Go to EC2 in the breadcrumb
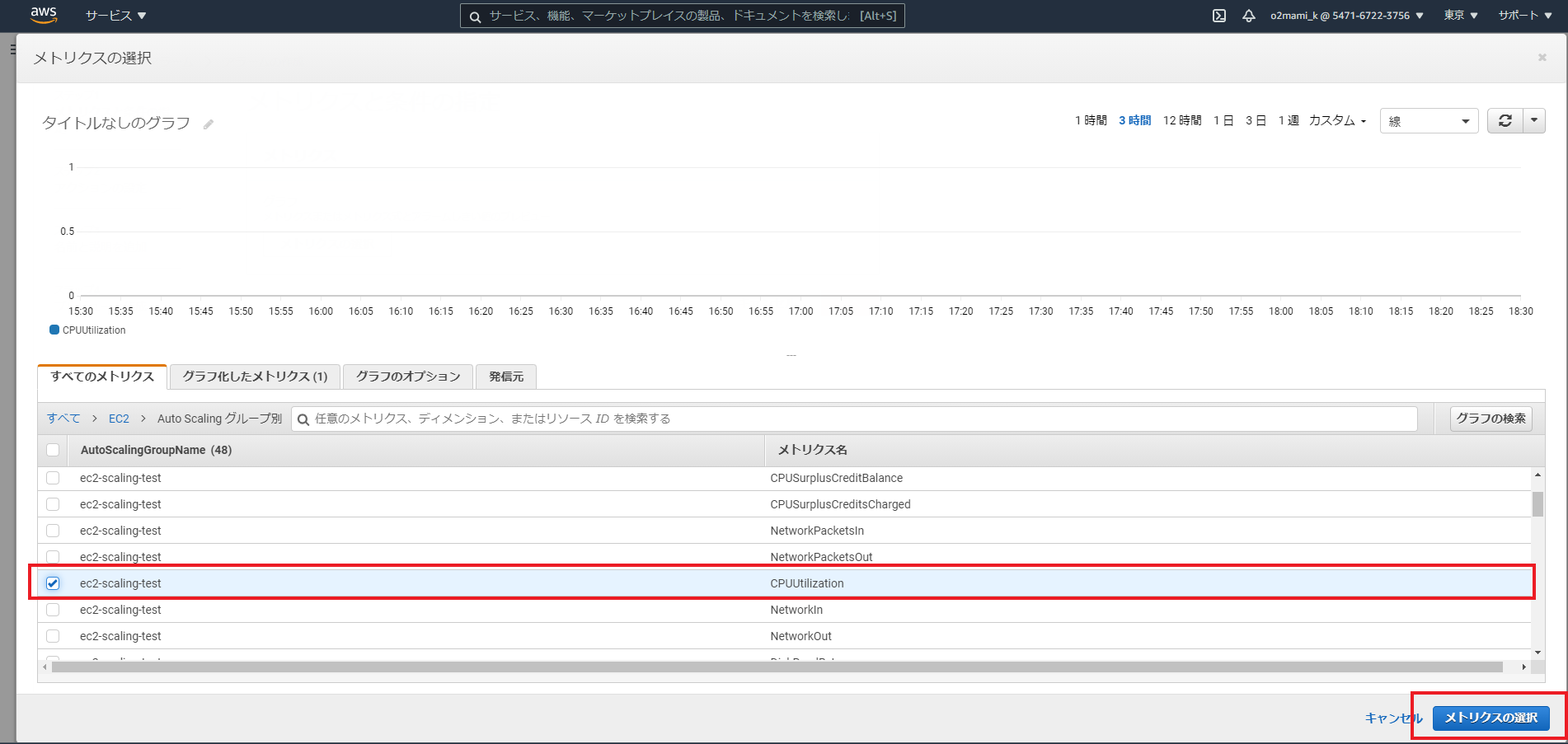The height and width of the screenshot is (744, 1568). pos(119,419)
